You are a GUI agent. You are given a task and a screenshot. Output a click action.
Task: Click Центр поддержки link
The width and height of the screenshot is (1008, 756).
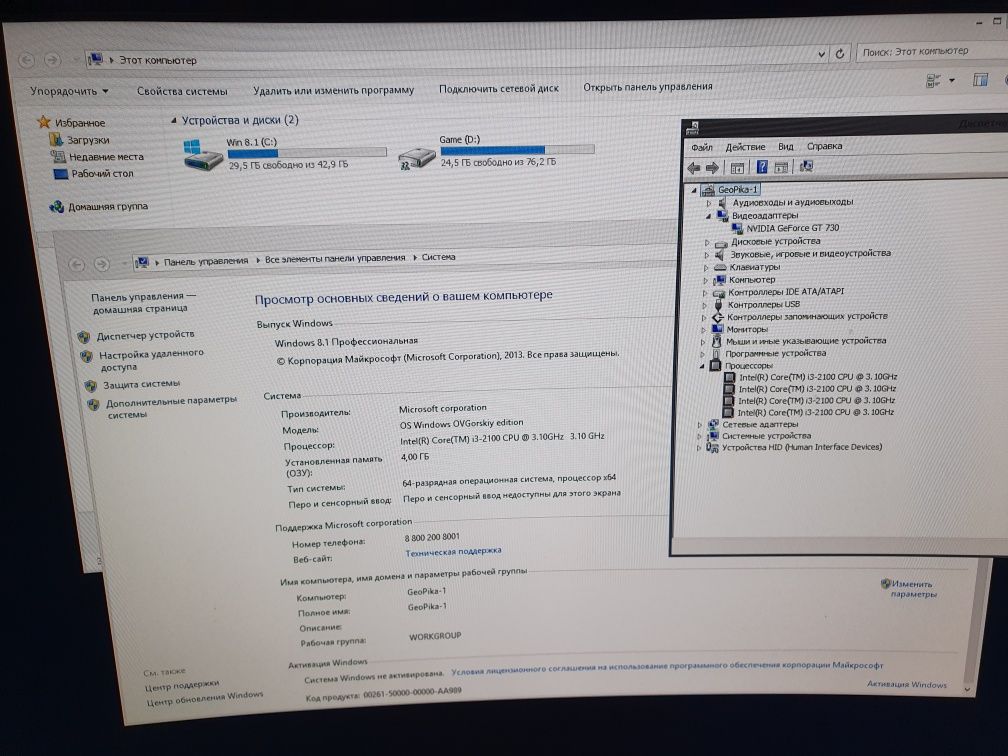[182, 685]
